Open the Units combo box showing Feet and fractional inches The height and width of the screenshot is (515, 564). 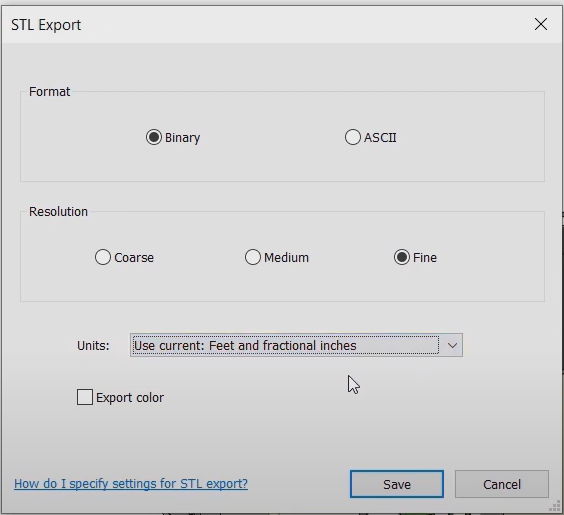tap(296, 345)
